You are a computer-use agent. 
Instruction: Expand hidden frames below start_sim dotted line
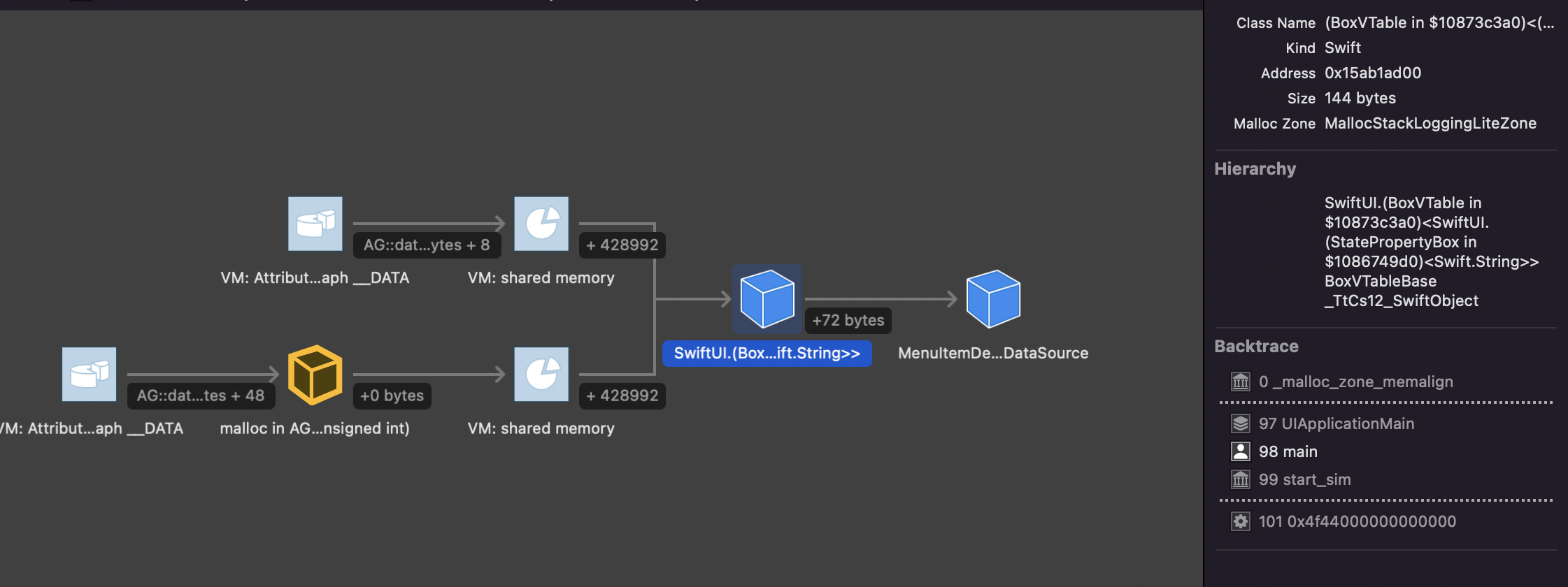coord(1385,500)
